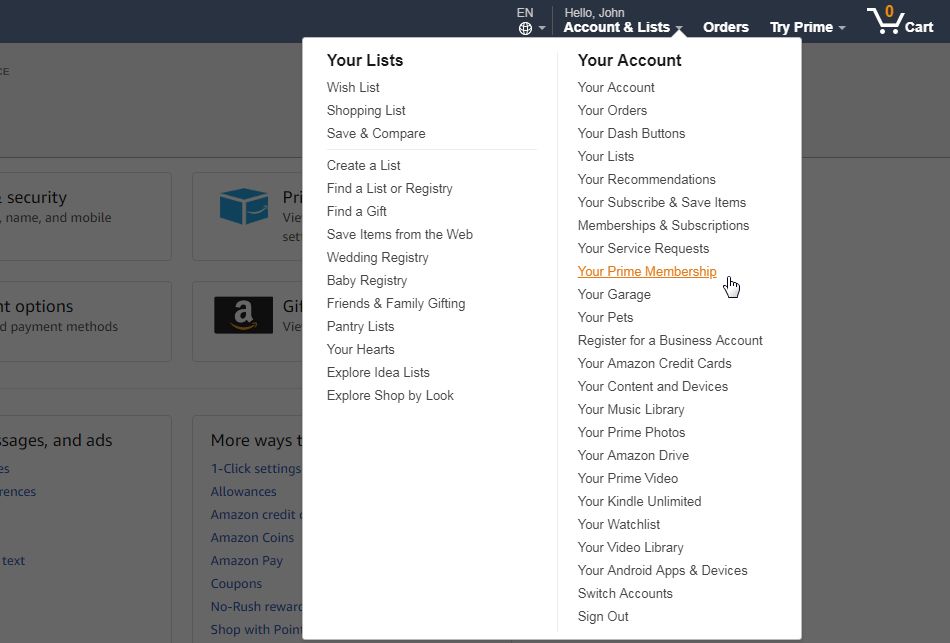The image size is (950, 643).
Task: Expand the EN language selector arrow
Action: 542,29
